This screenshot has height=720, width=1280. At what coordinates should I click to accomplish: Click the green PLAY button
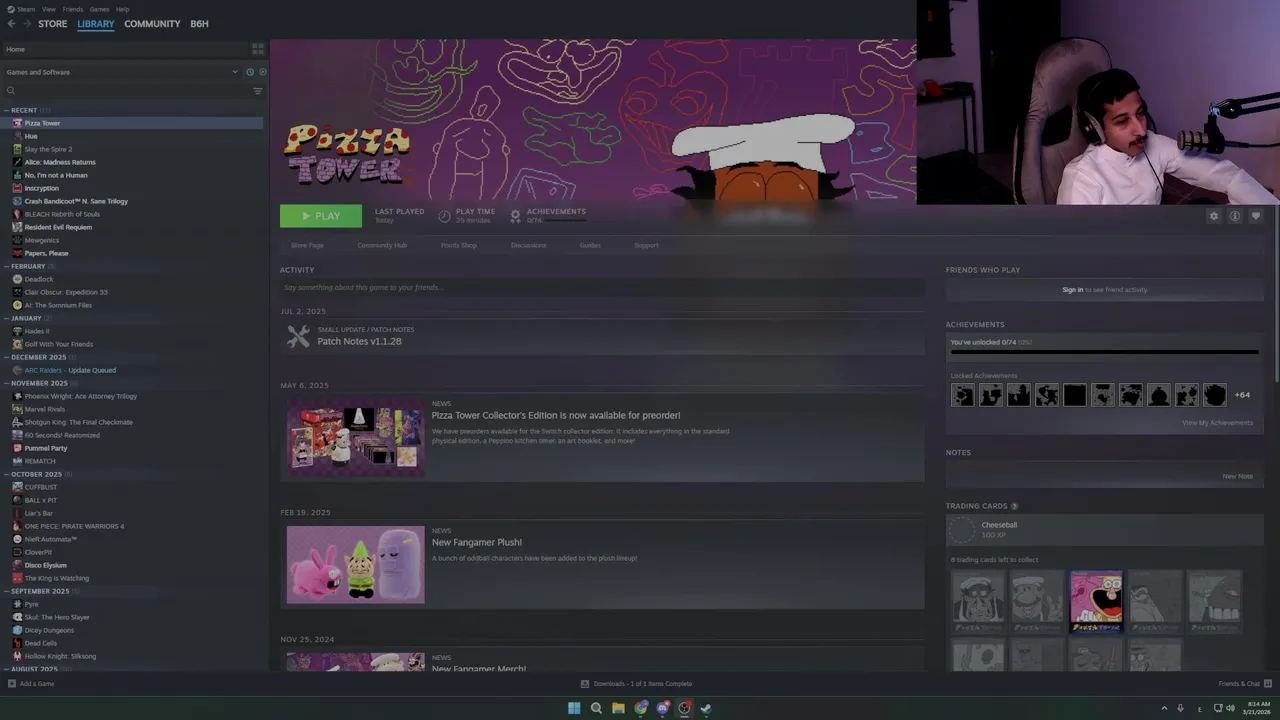(320, 216)
